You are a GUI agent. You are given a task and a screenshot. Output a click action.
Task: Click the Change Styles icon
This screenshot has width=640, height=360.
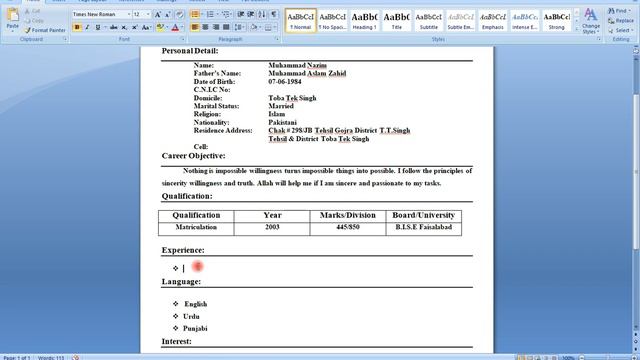[x=591, y=15]
